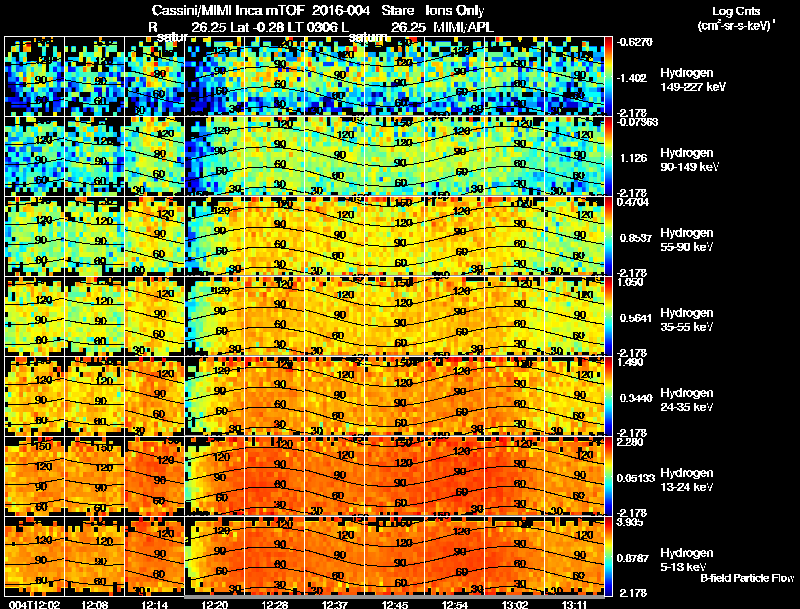This screenshot has height=609, width=800.
Task: Click the '13:02' time axis label
Action: 515,604
